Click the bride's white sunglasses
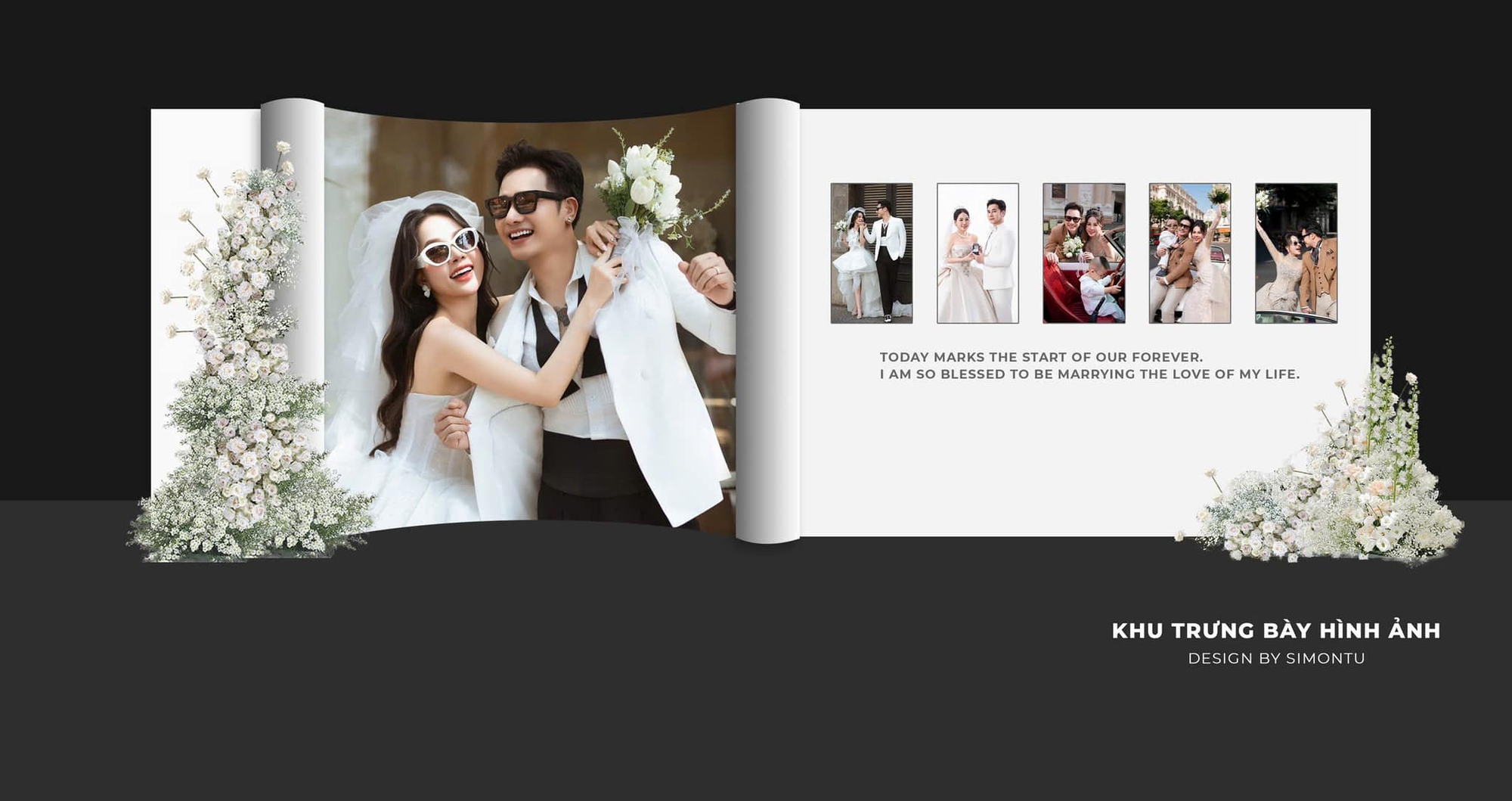This screenshot has width=1512, height=801. click(x=448, y=247)
